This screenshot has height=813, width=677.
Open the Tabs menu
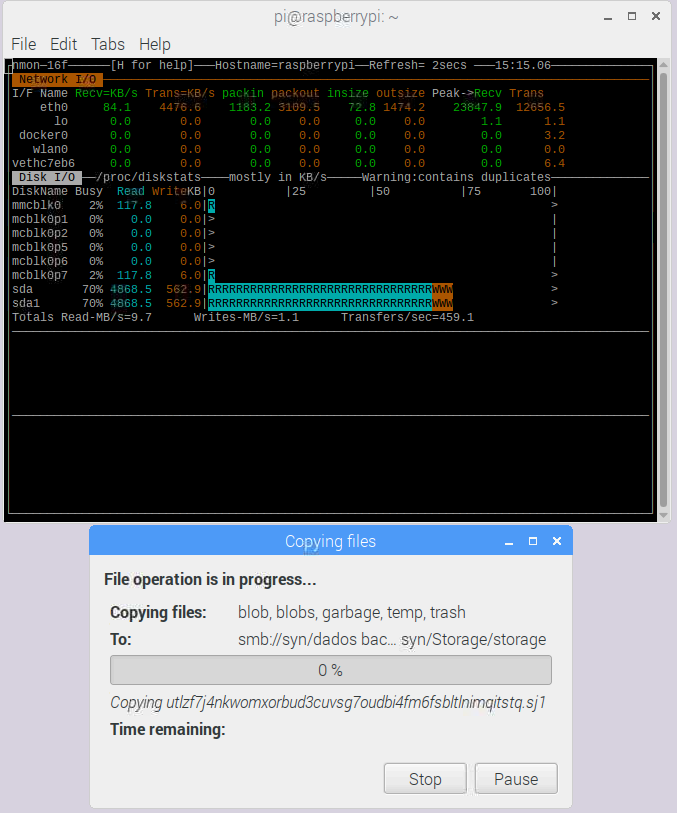tap(108, 44)
